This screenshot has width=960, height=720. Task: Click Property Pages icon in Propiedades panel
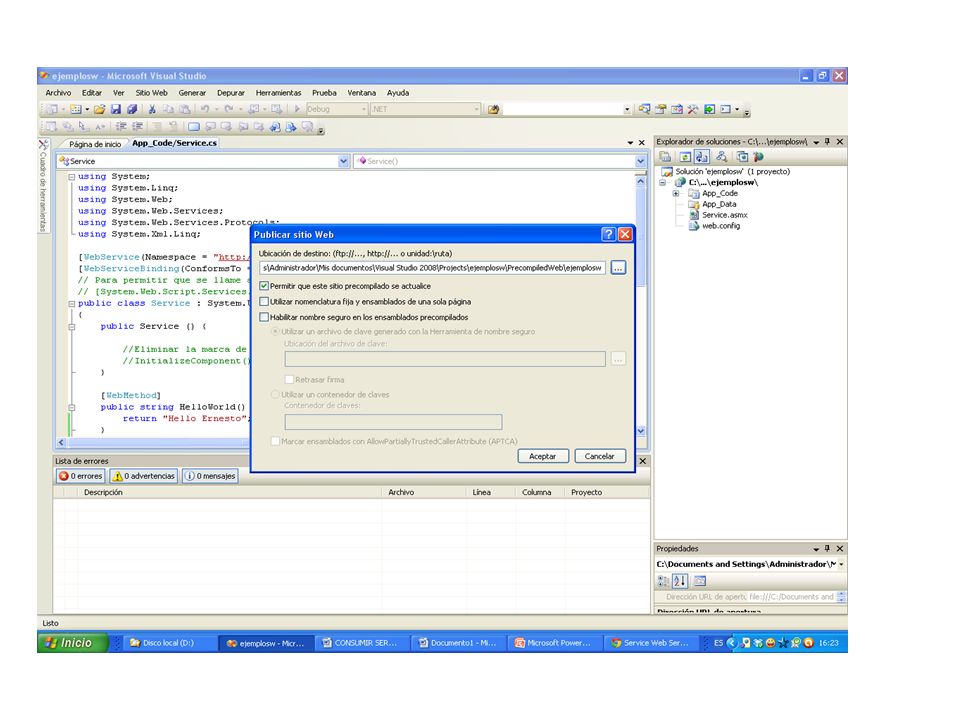pyautogui.click(x=700, y=580)
